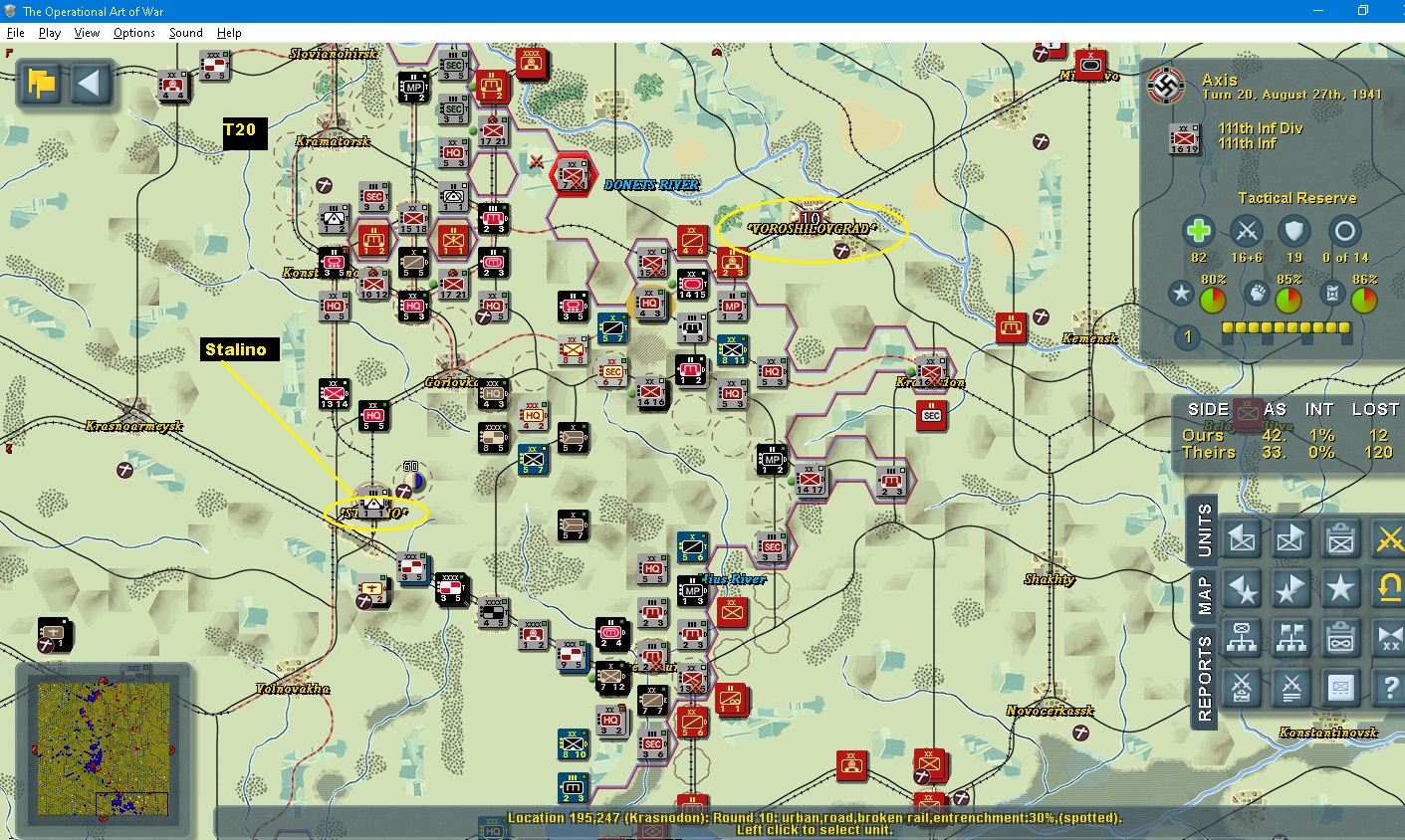Open the Sound menu
Image resolution: width=1405 pixels, height=840 pixels.
[x=186, y=33]
